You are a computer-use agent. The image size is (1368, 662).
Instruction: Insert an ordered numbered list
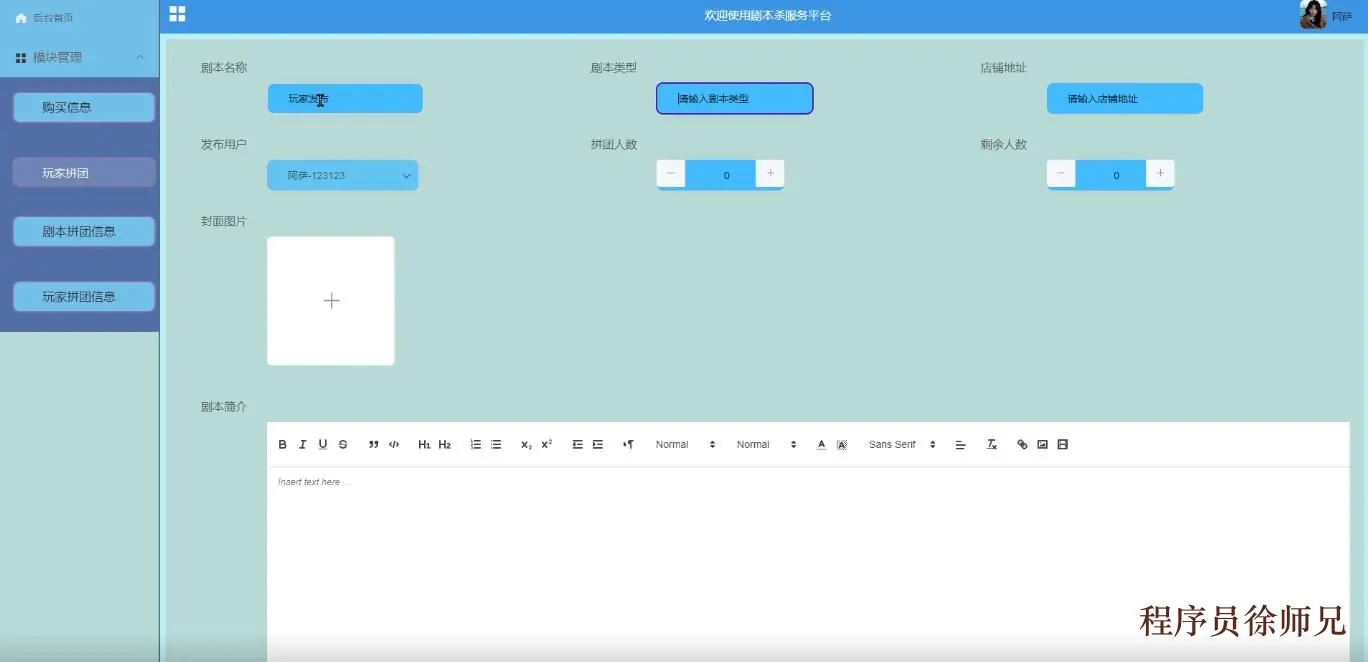(476, 444)
